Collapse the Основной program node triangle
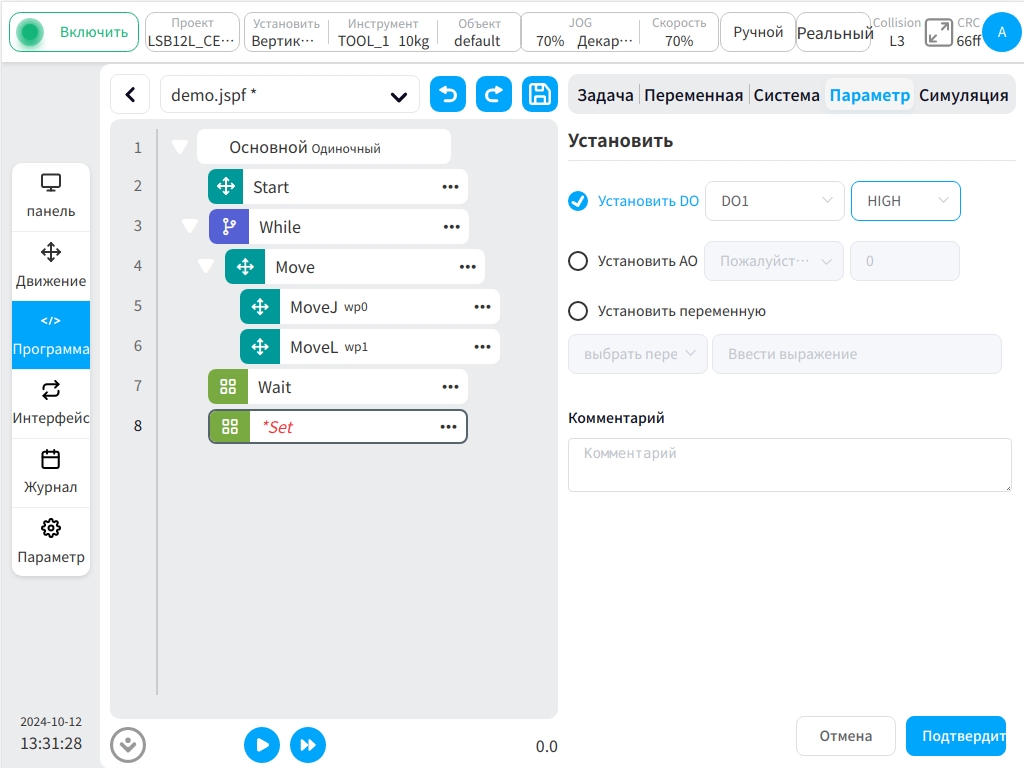 pos(180,147)
